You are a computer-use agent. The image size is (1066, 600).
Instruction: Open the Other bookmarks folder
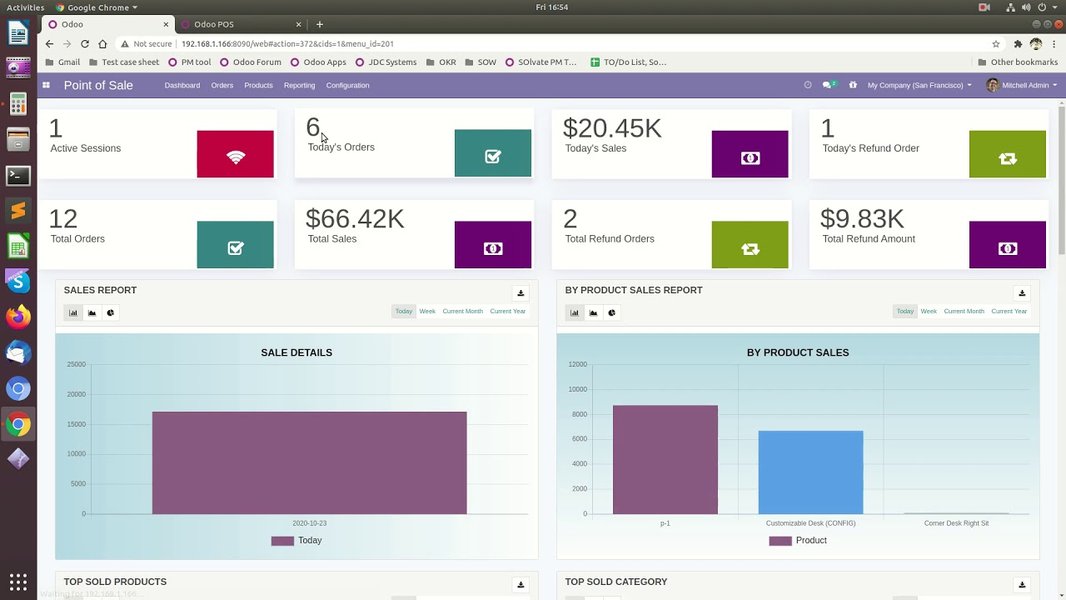coord(1018,62)
